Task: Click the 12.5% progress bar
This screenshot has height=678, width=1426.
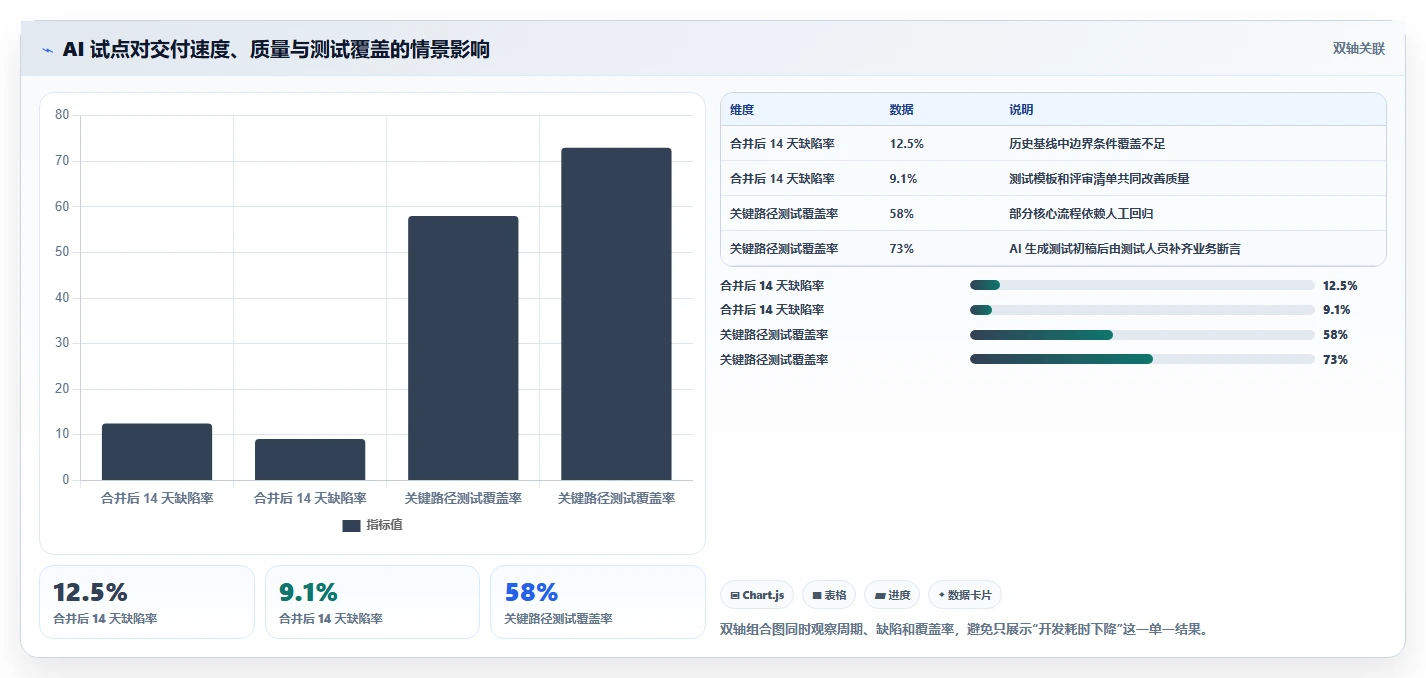Action: point(1142,285)
